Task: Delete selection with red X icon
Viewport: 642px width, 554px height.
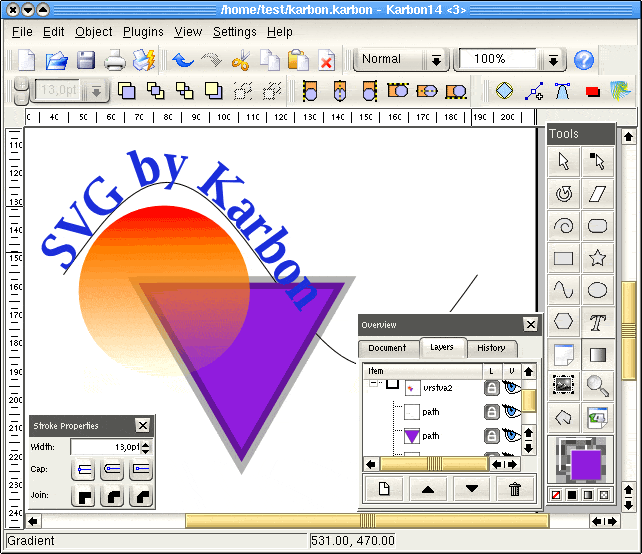Action: click(x=326, y=60)
